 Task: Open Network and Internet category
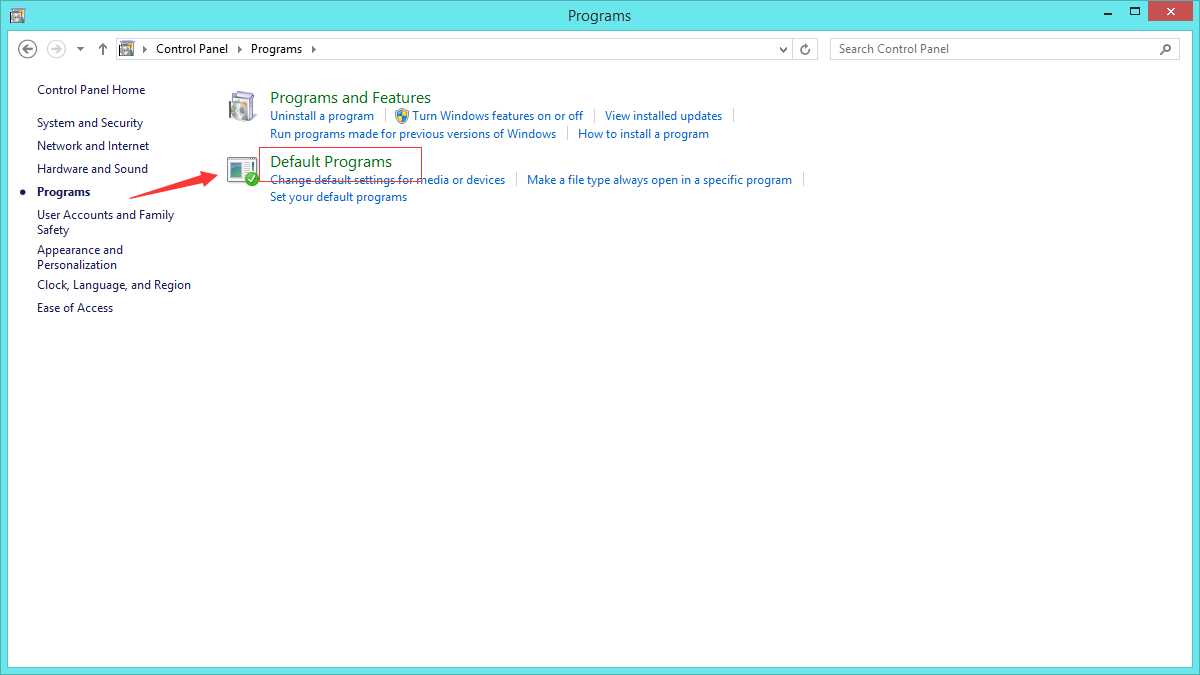point(93,146)
